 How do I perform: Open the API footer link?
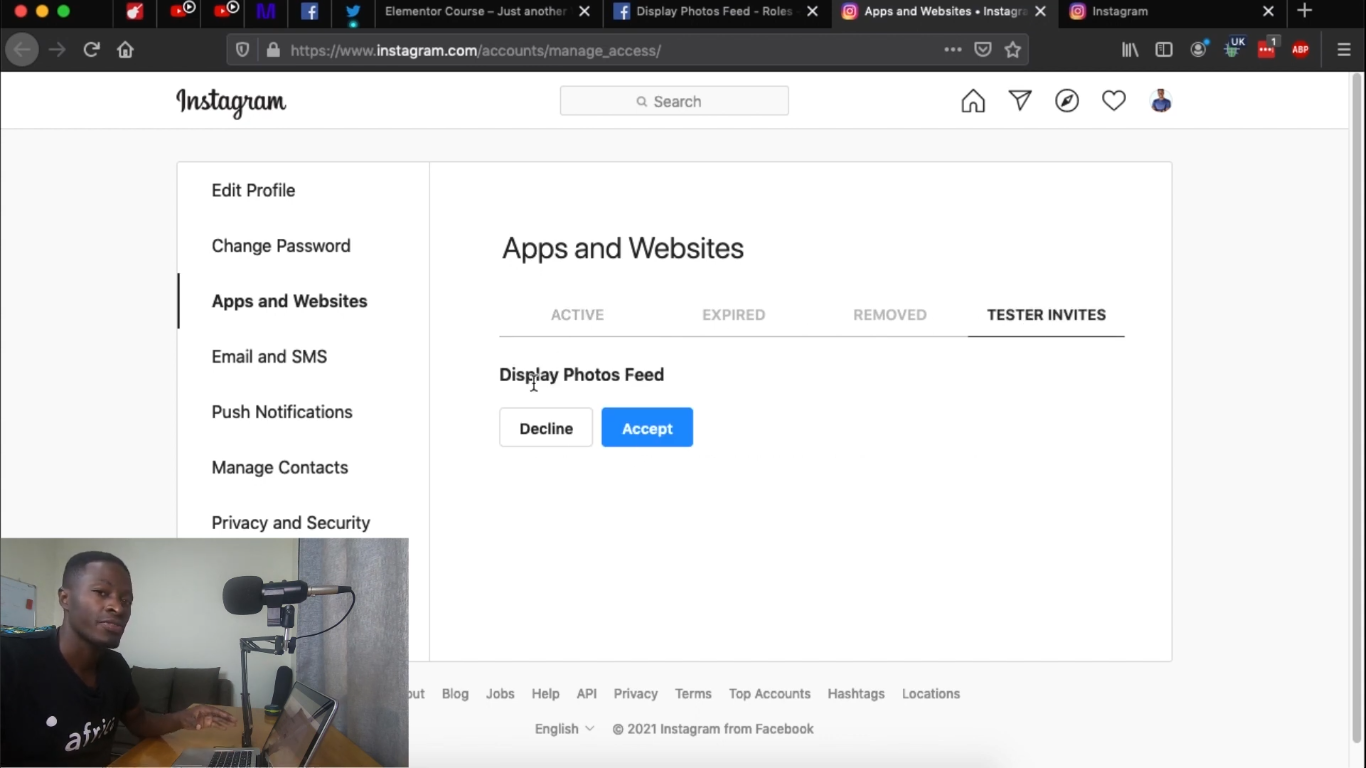(587, 694)
